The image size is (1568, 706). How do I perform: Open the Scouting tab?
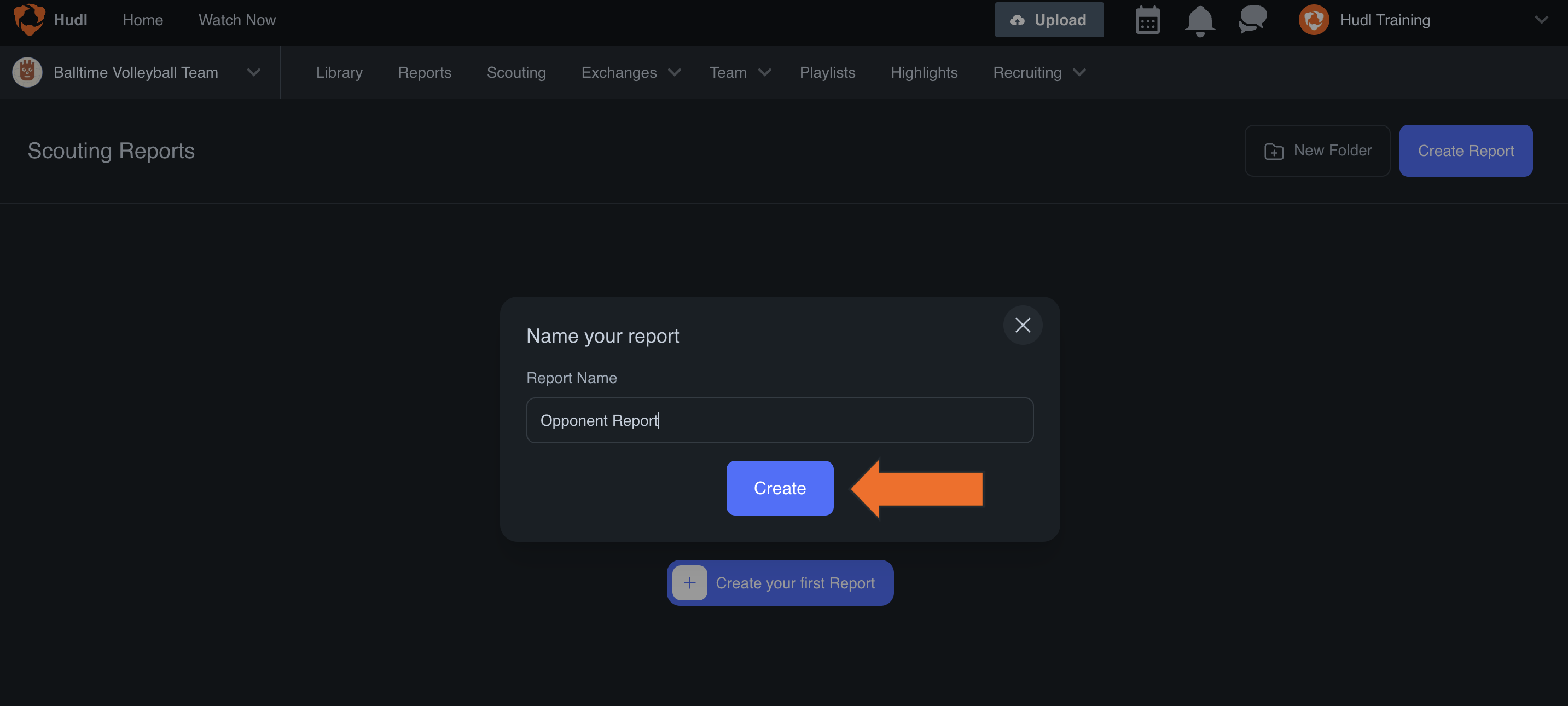click(516, 72)
